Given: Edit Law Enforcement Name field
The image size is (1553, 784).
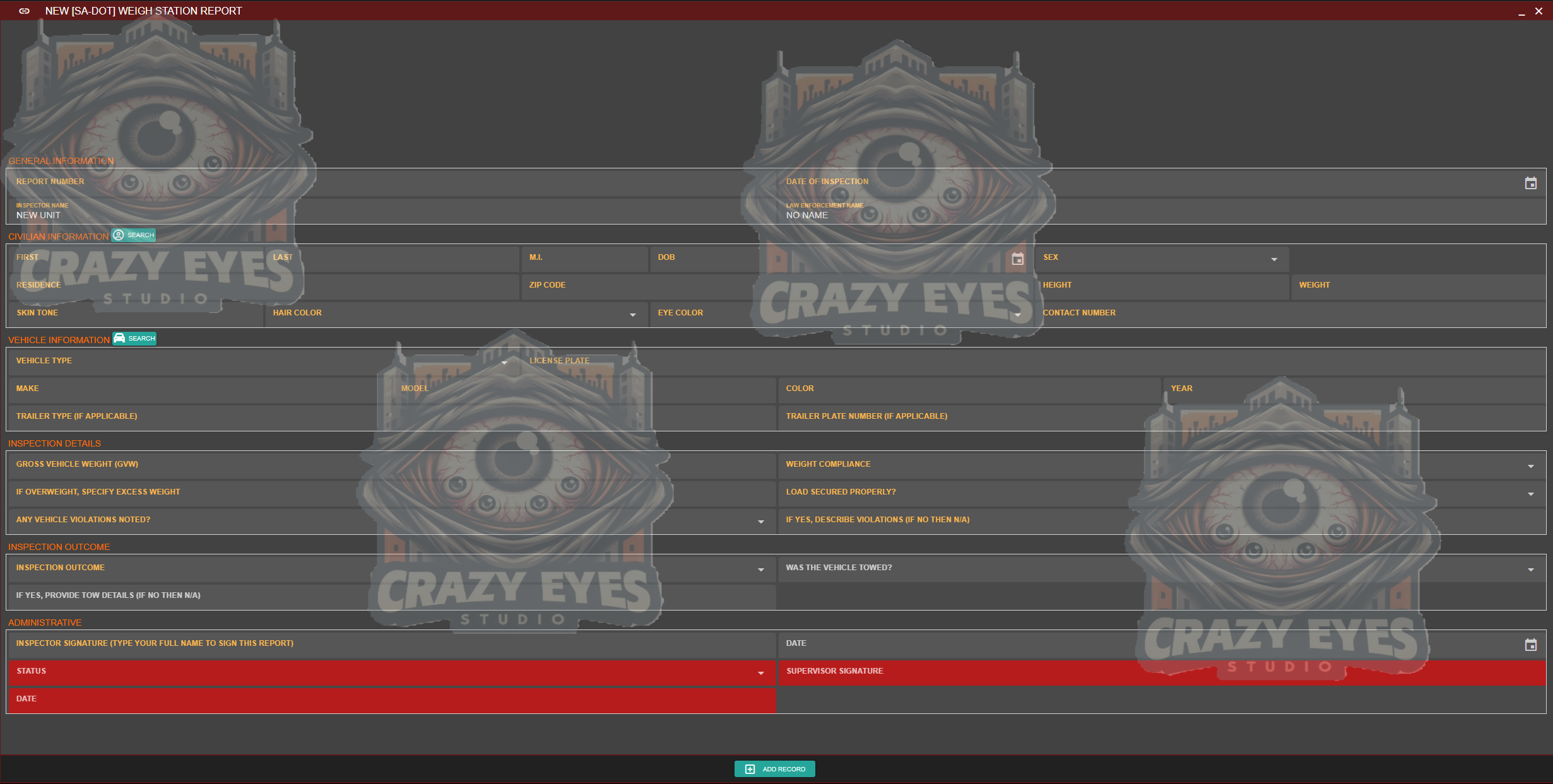Looking at the screenshot, I should click(1161, 211).
